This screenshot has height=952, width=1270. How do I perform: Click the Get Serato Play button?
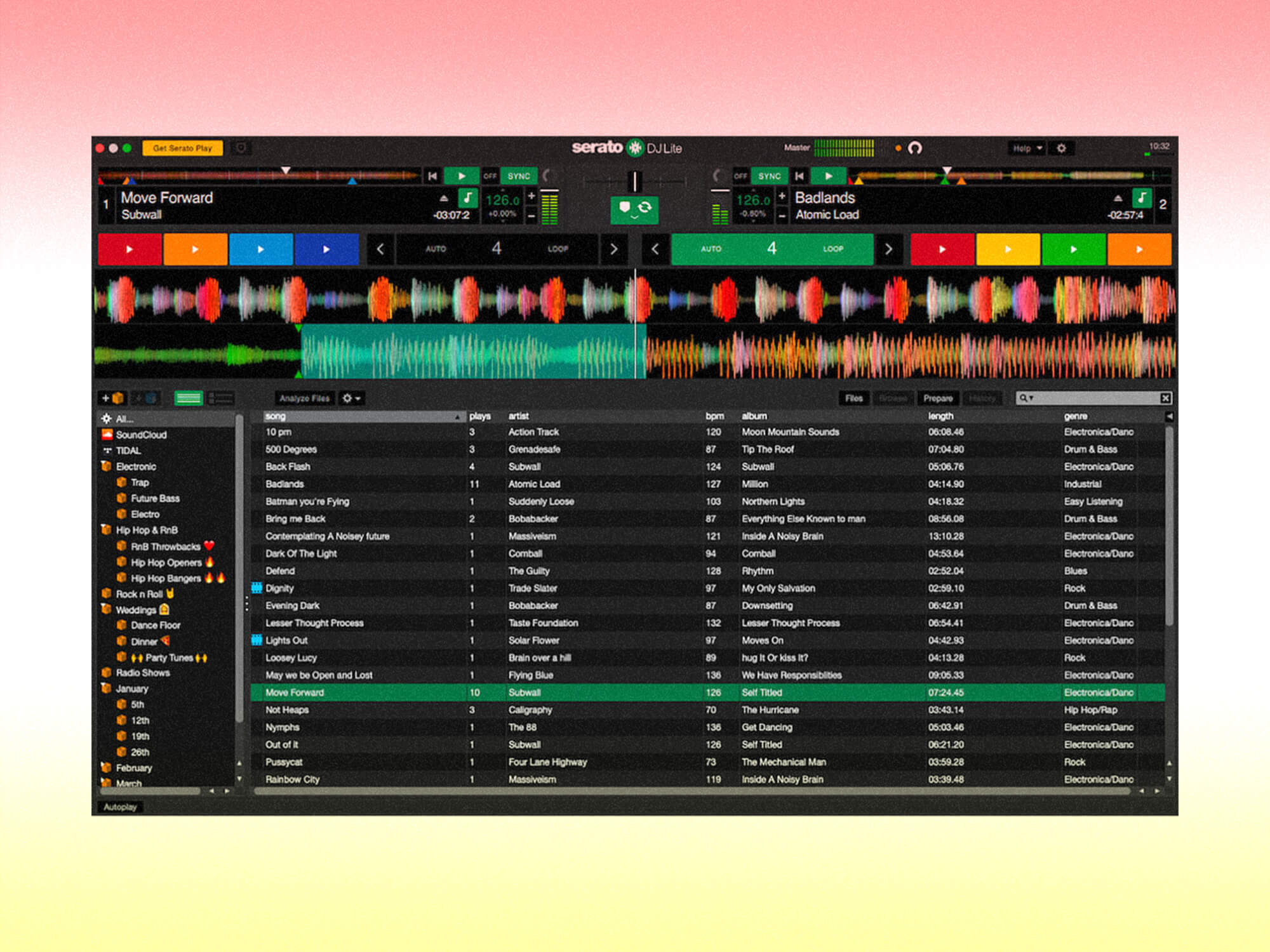[183, 148]
